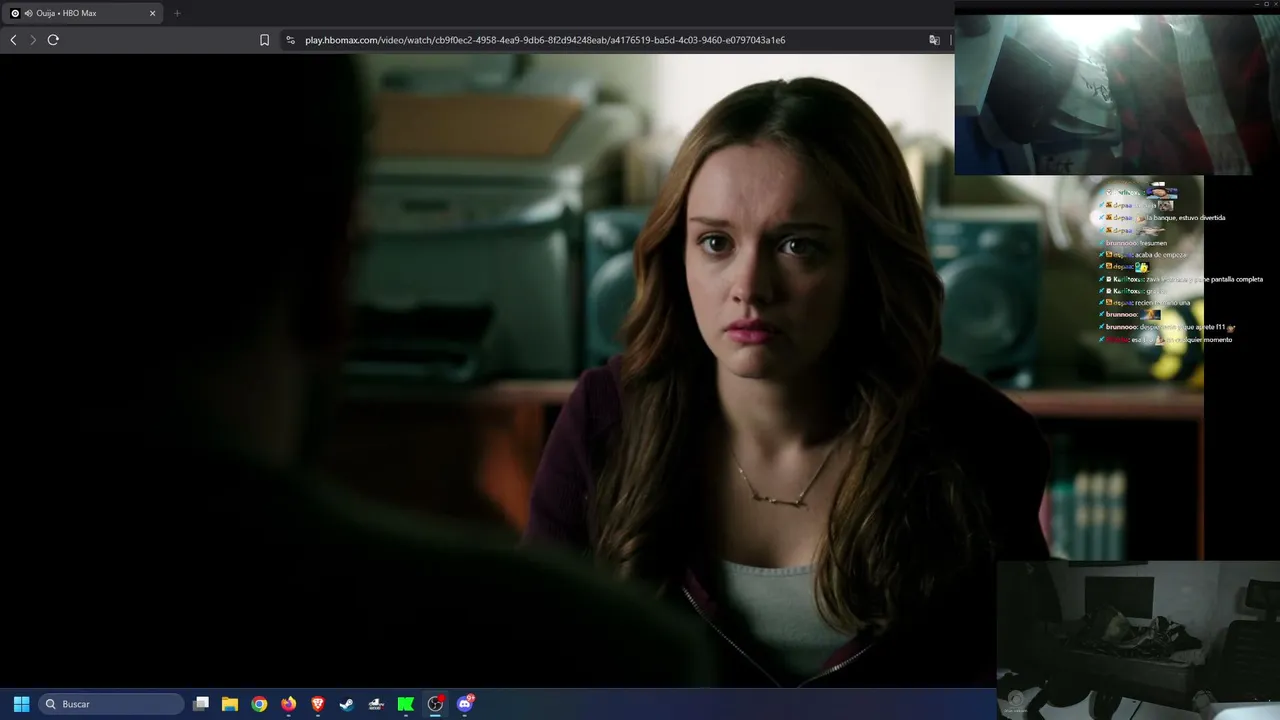Select the Ouija • HBO Max tab
1280x720 pixels.
[x=83, y=13]
